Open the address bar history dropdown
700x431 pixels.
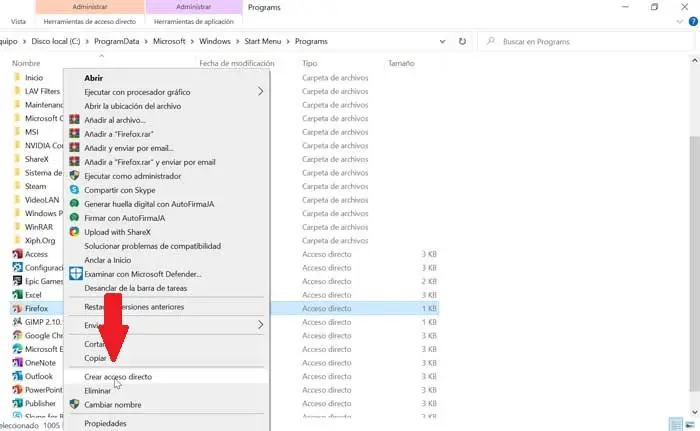[442, 42]
